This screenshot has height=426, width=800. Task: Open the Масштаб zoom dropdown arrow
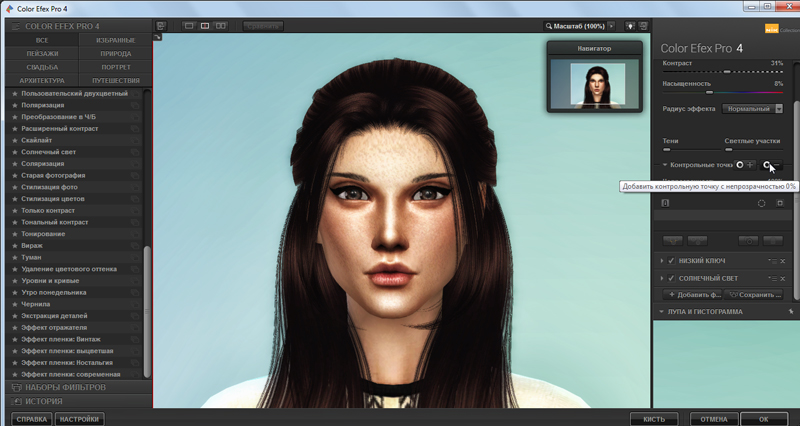(611, 26)
